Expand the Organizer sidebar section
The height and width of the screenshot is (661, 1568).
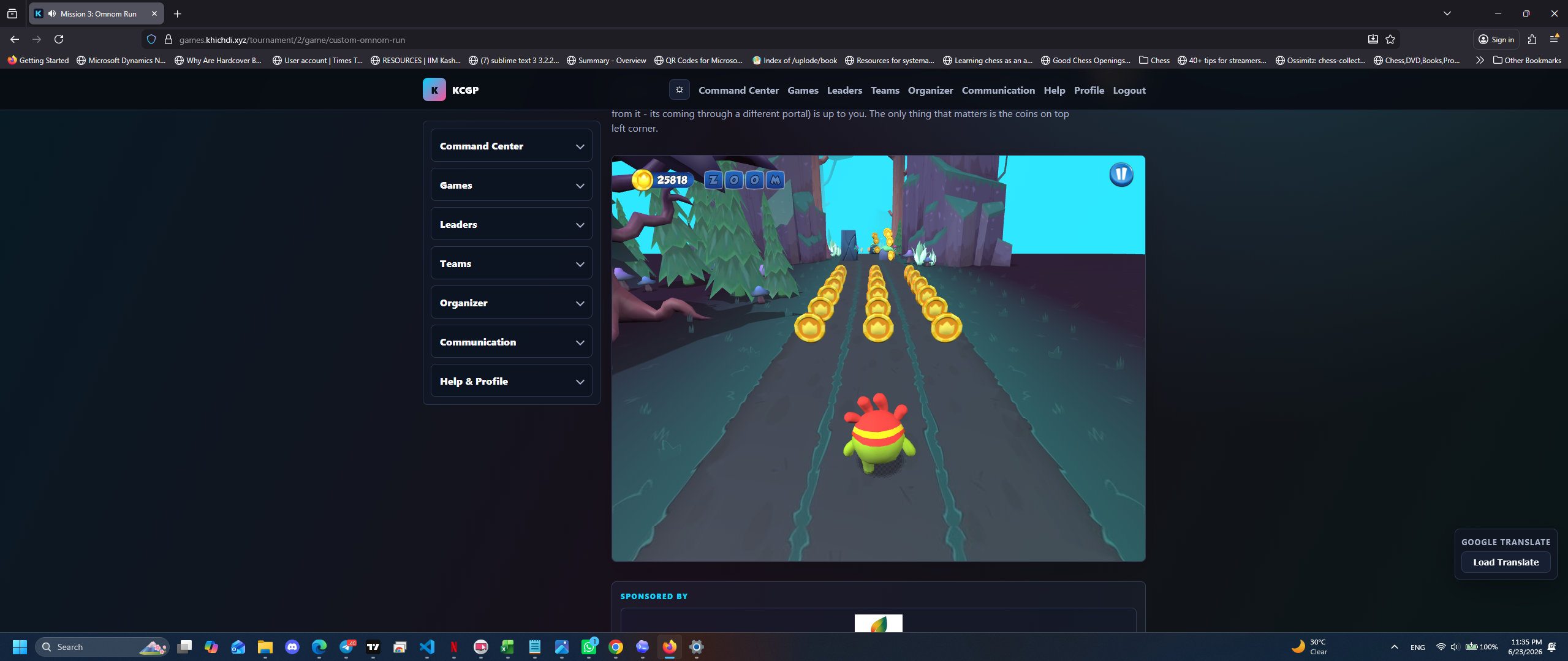511,303
